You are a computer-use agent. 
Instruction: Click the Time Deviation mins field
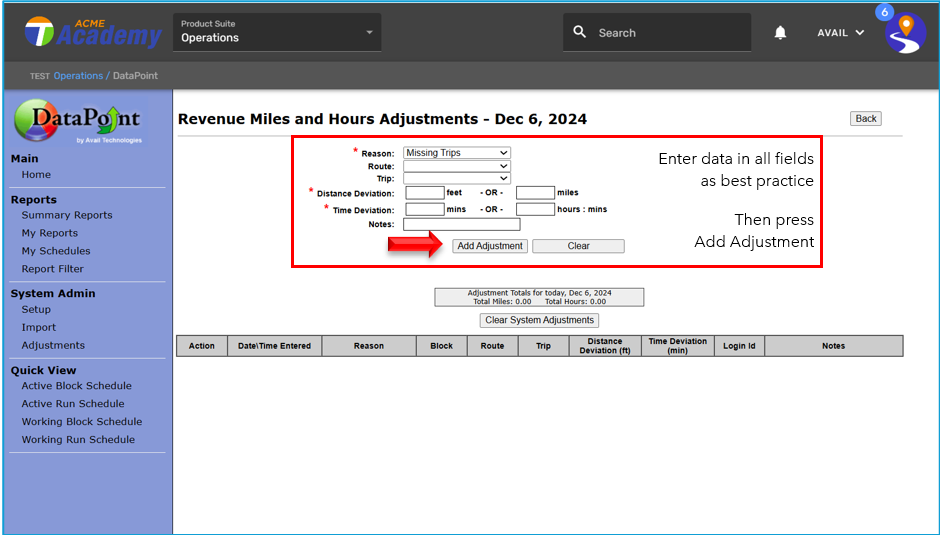click(425, 209)
